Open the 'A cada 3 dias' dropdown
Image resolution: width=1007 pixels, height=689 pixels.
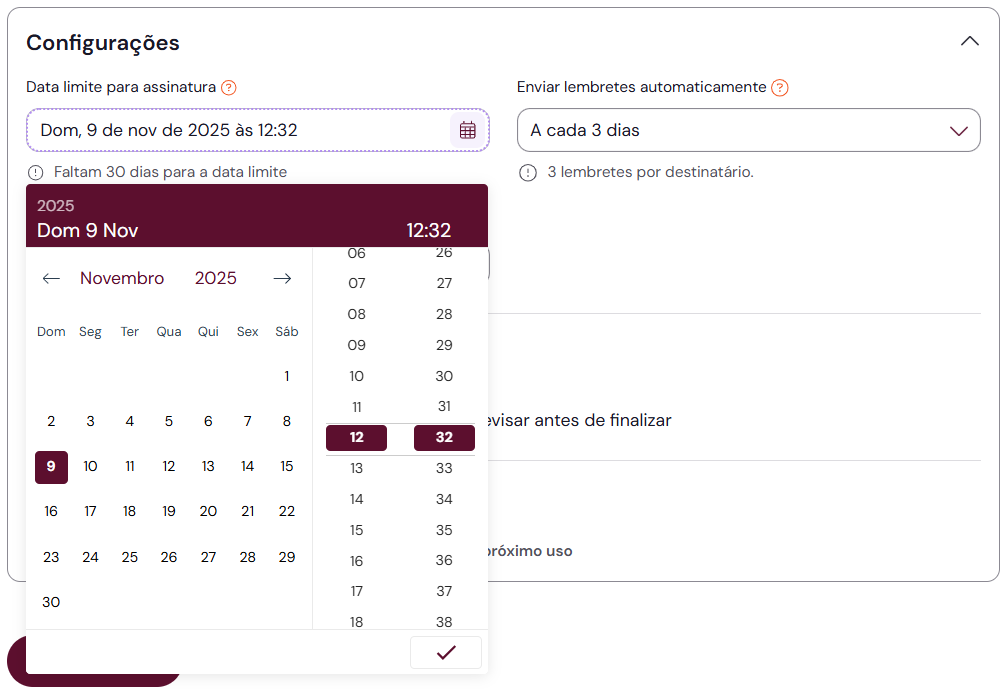pyautogui.click(x=748, y=130)
